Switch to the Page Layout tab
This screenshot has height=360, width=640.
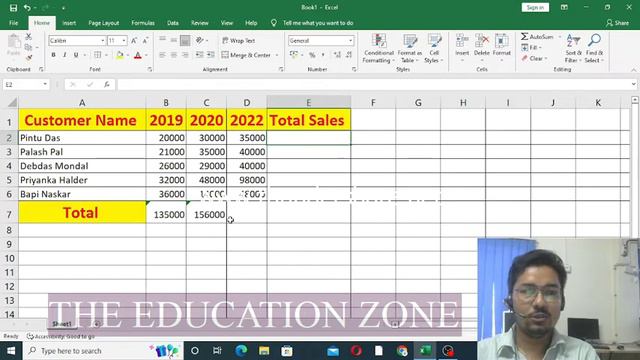pos(104,23)
